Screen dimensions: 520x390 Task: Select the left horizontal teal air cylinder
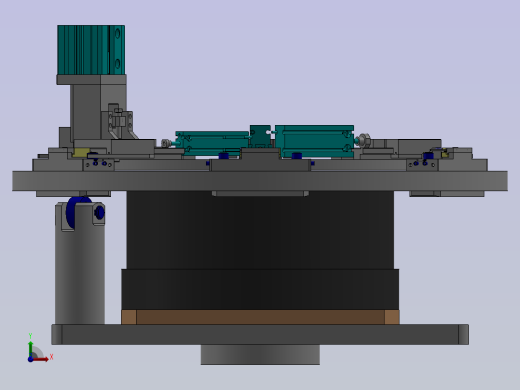point(212,143)
